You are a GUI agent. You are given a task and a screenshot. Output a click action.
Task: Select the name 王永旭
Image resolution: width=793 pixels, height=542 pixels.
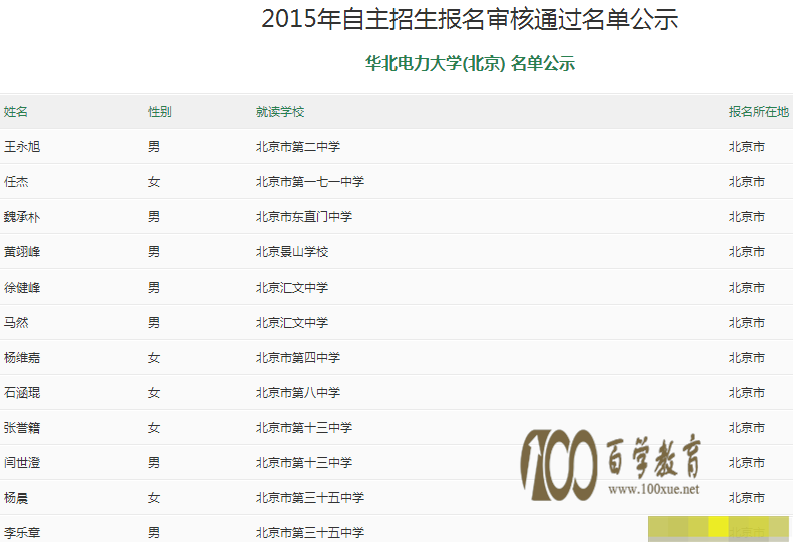pos(22,147)
